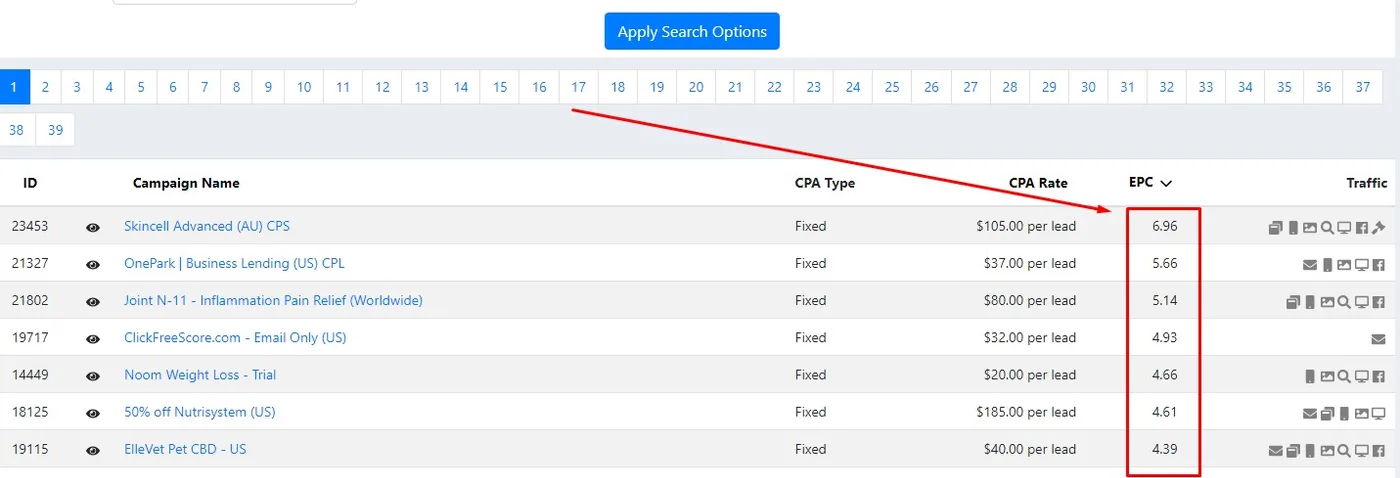The image size is (1400, 478).
Task: Click the $105.00 per lead rate
Action: pyautogui.click(x=1026, y=226)
